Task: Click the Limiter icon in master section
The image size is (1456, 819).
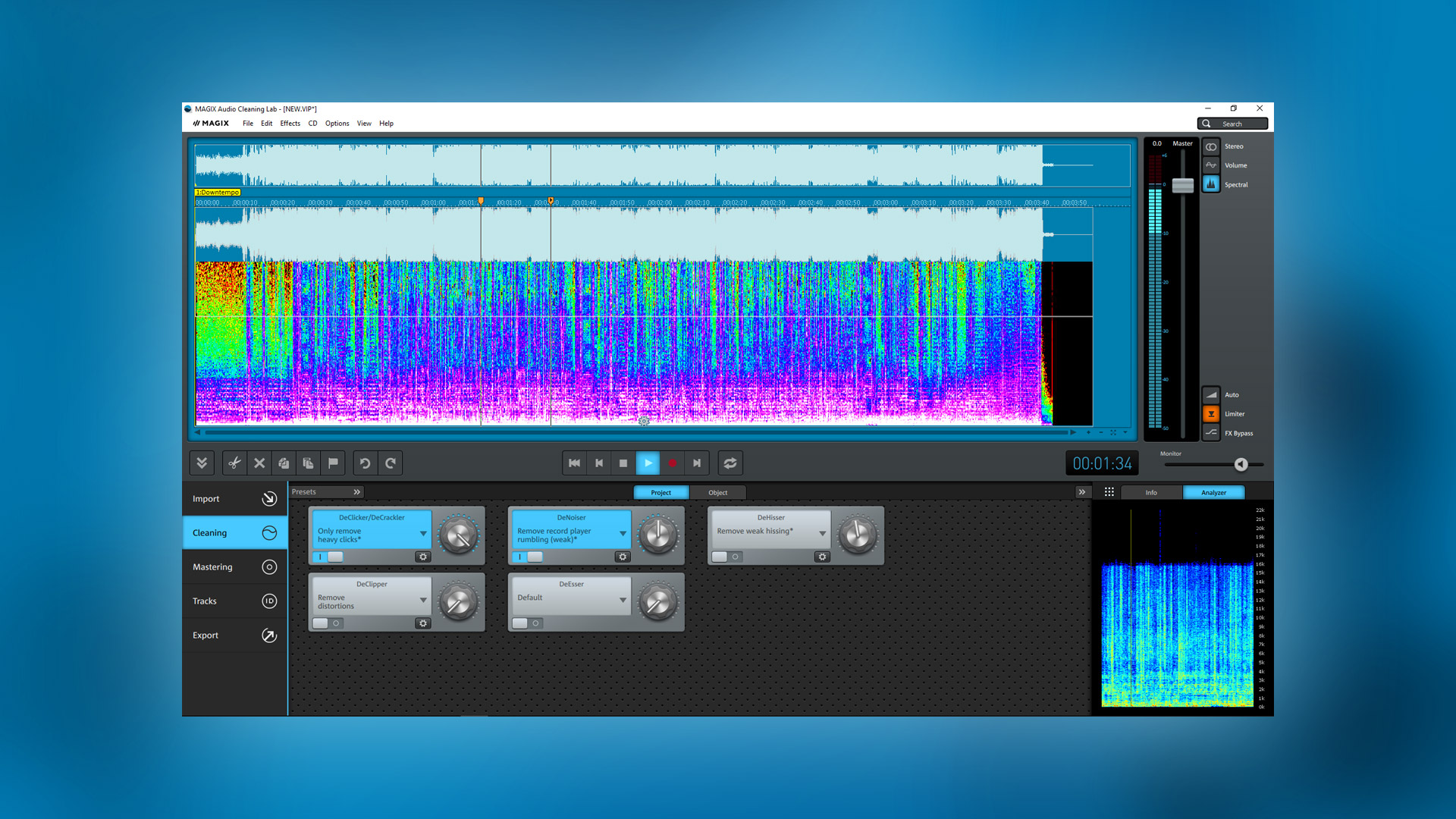Action: [1211, 414]
